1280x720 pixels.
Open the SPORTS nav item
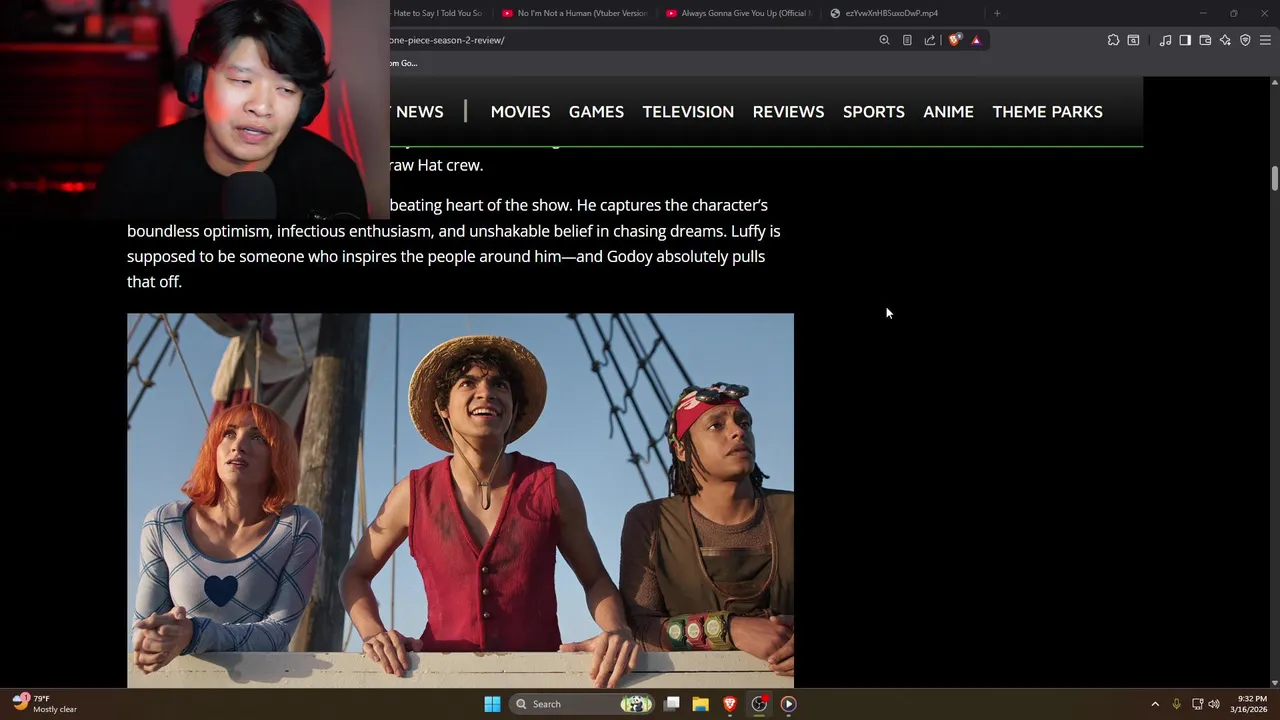pyautogui.click(x=873, y=112)
